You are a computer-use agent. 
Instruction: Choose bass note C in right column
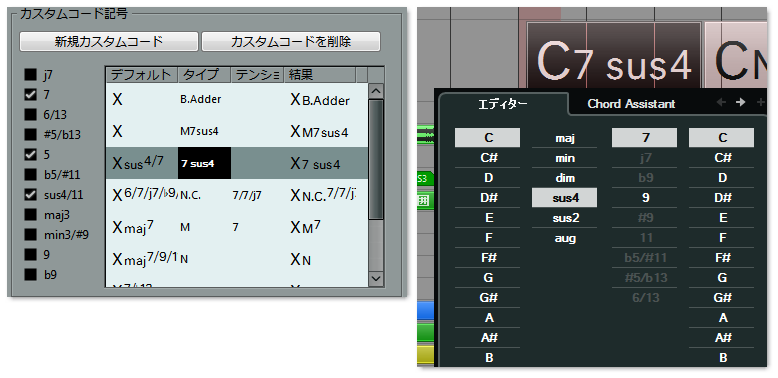(722, 138)
